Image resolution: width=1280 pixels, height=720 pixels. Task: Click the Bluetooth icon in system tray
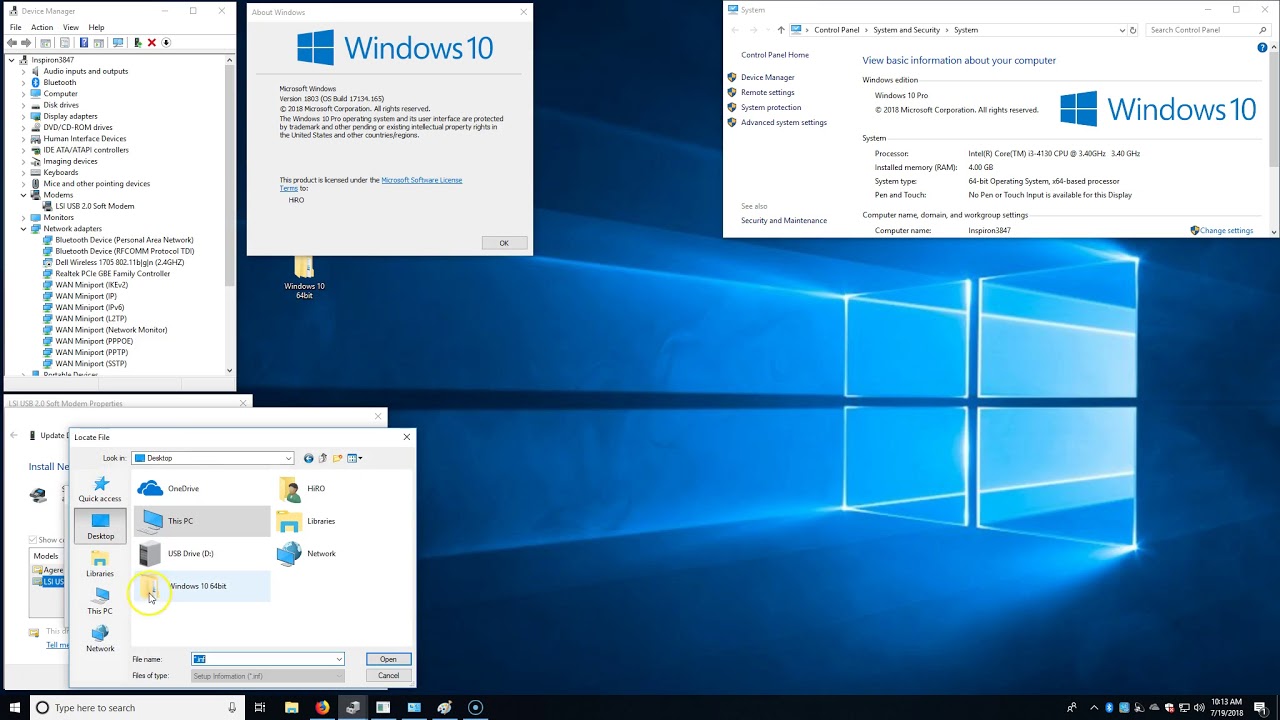[x=1110, y=707]
